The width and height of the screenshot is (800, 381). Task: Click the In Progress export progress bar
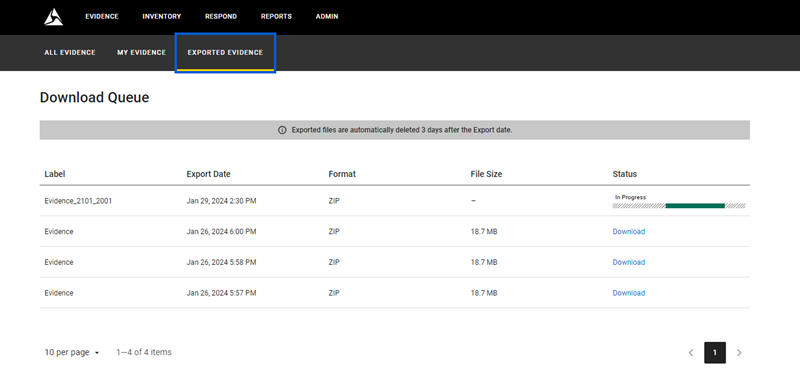tap(679, 206)
